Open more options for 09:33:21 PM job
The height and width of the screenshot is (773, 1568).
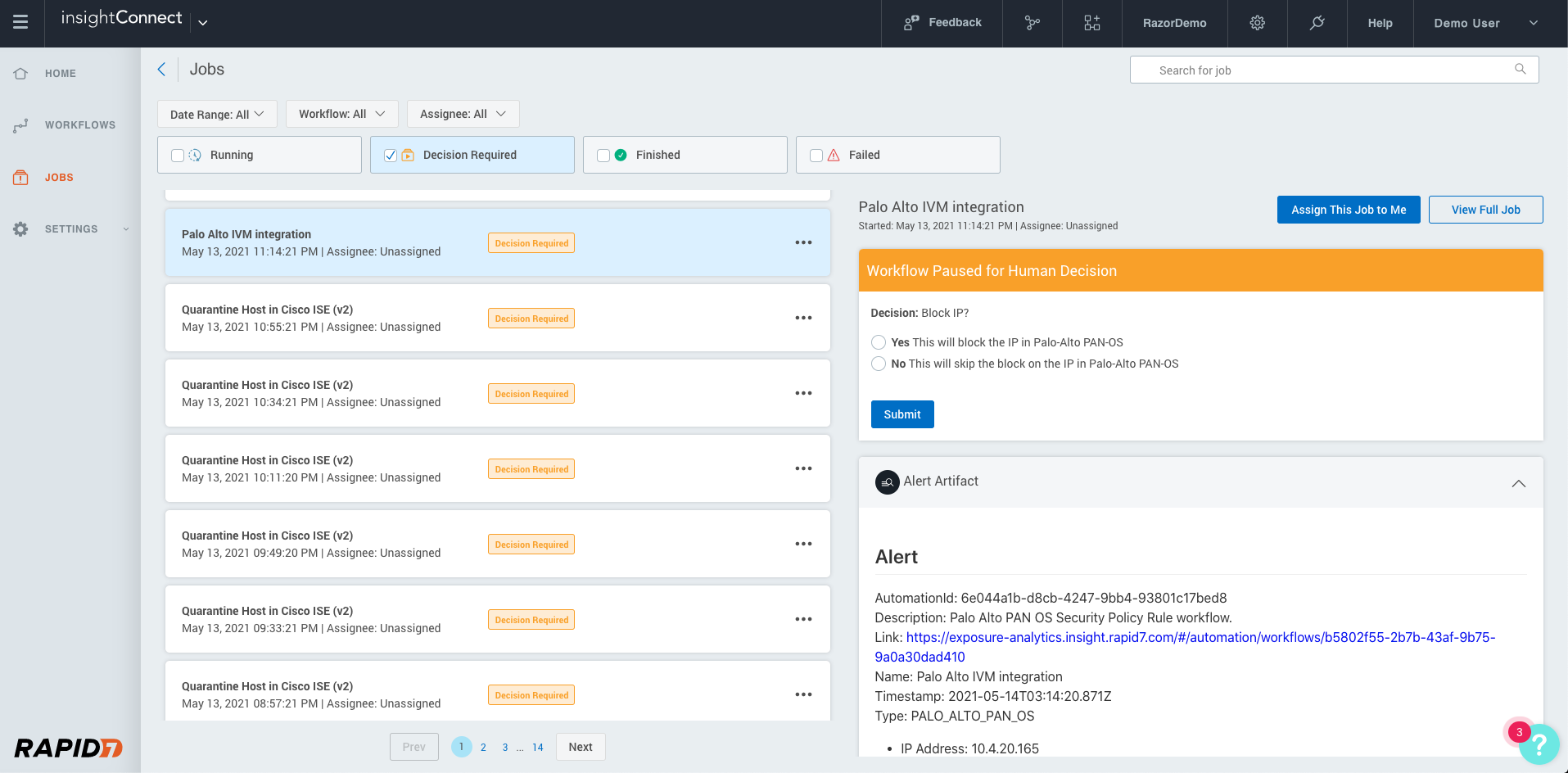click(x=804, y=619)
